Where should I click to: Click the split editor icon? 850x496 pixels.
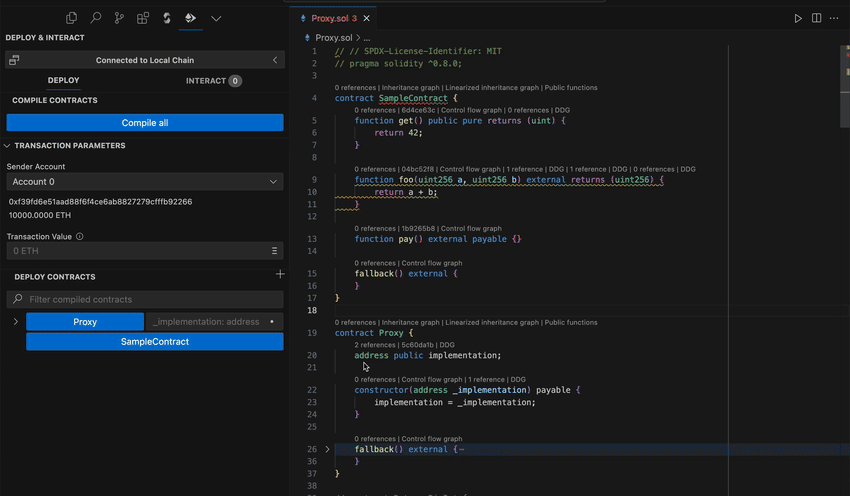click(x=817, y=18)
